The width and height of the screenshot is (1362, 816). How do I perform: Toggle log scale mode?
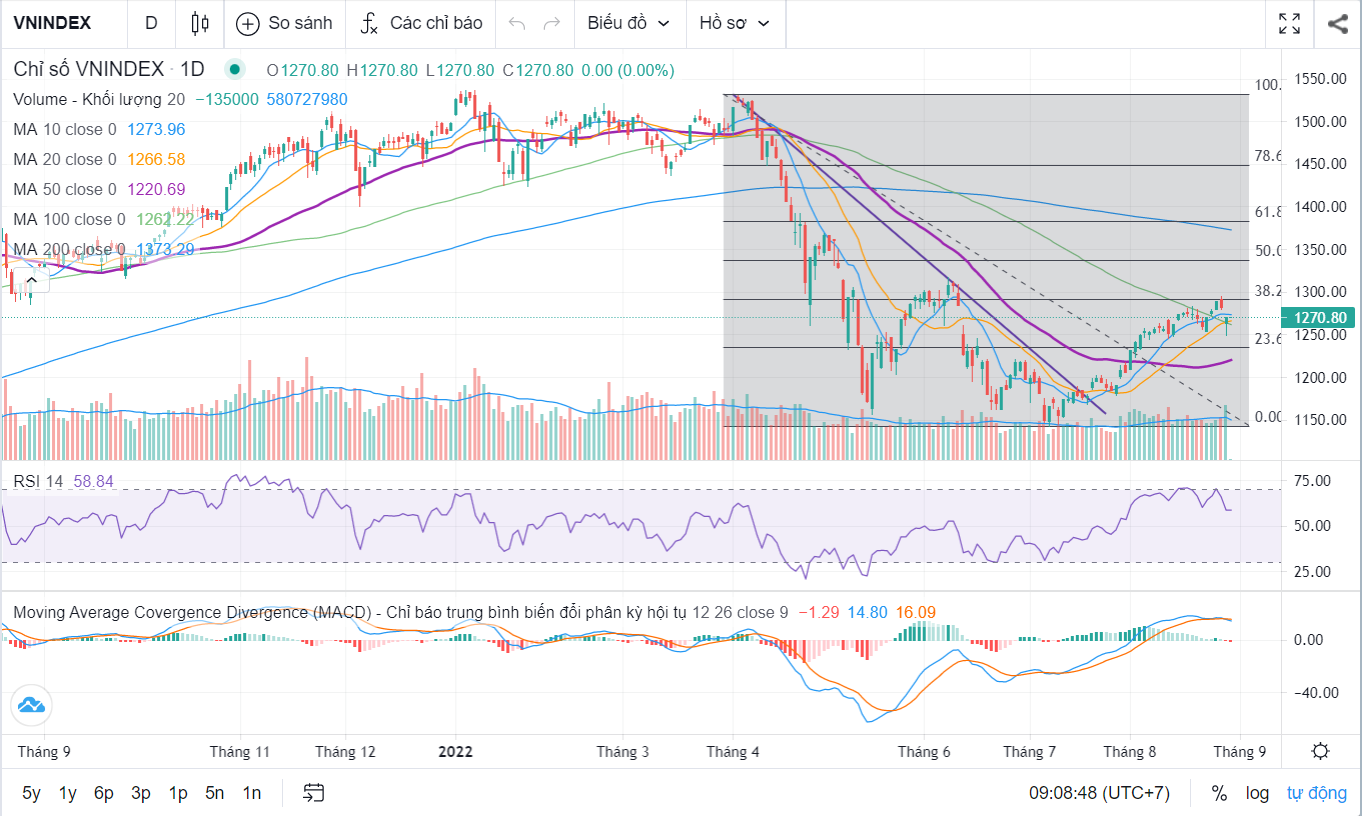click(1257, 793)
